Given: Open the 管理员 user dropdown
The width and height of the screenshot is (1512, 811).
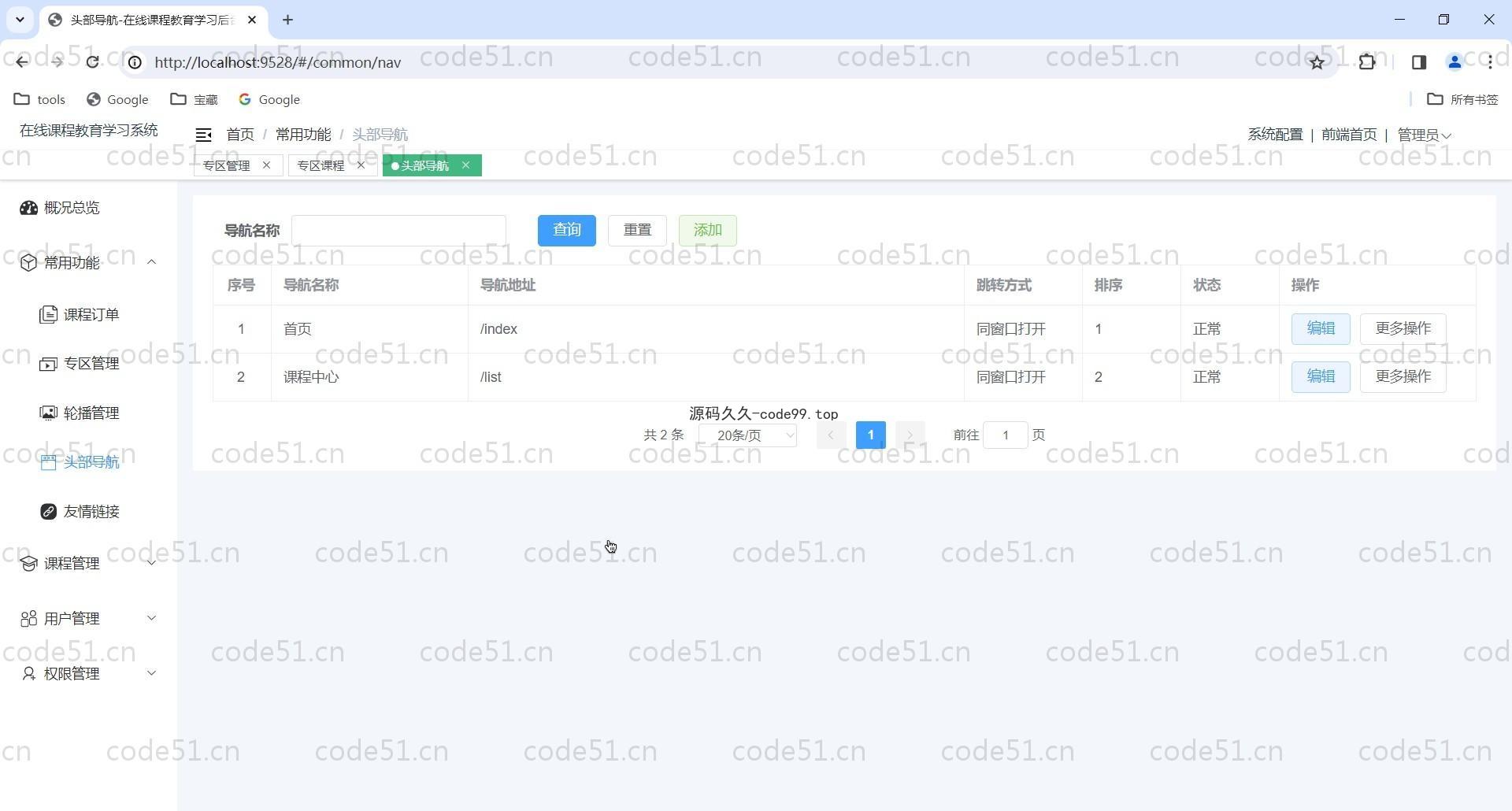Looking at the screenshot, I should click(1424, 135).
